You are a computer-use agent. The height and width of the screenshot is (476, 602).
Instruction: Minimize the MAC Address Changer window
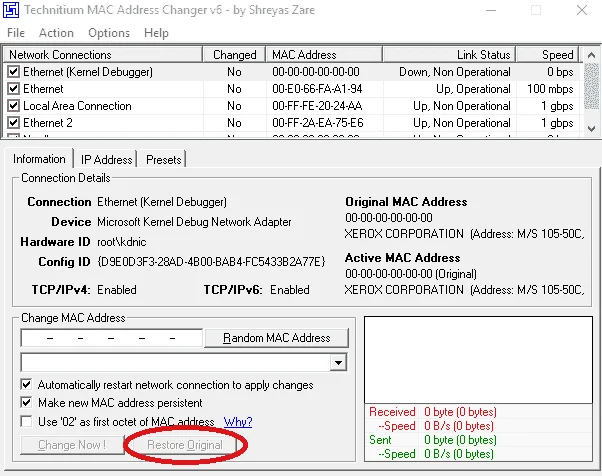pos(491,10)
